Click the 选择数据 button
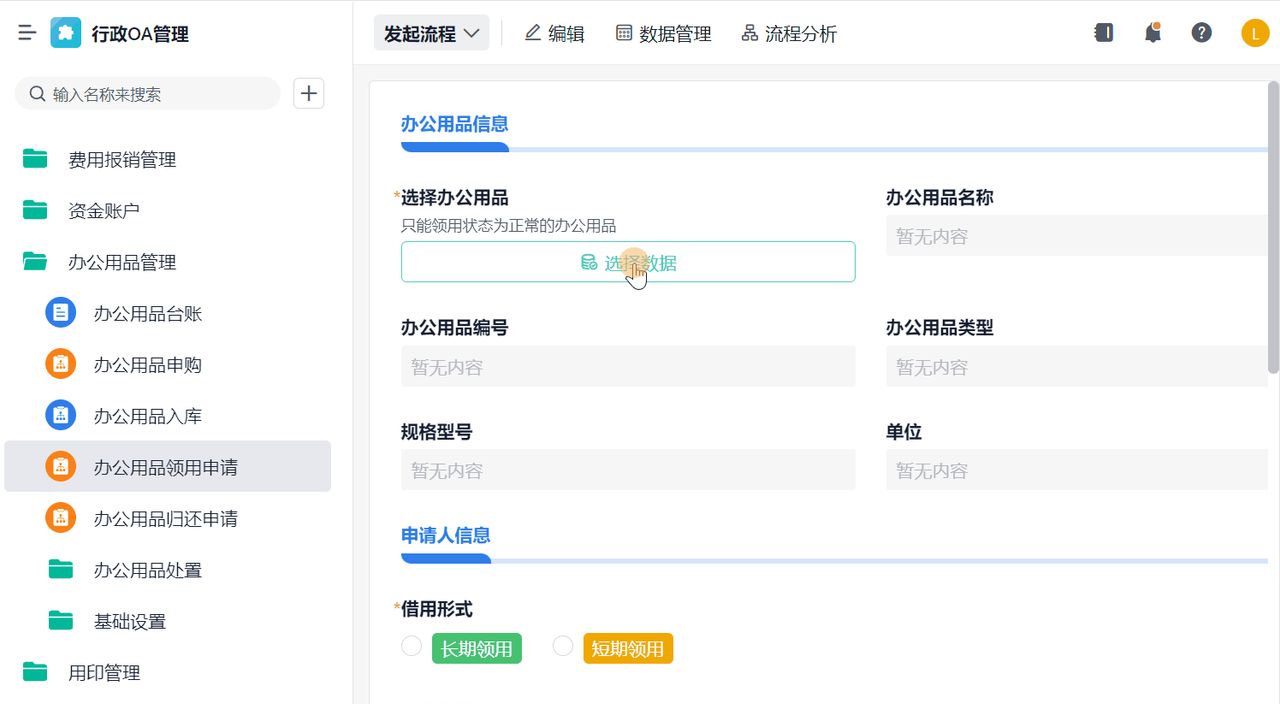 point(628,261)
